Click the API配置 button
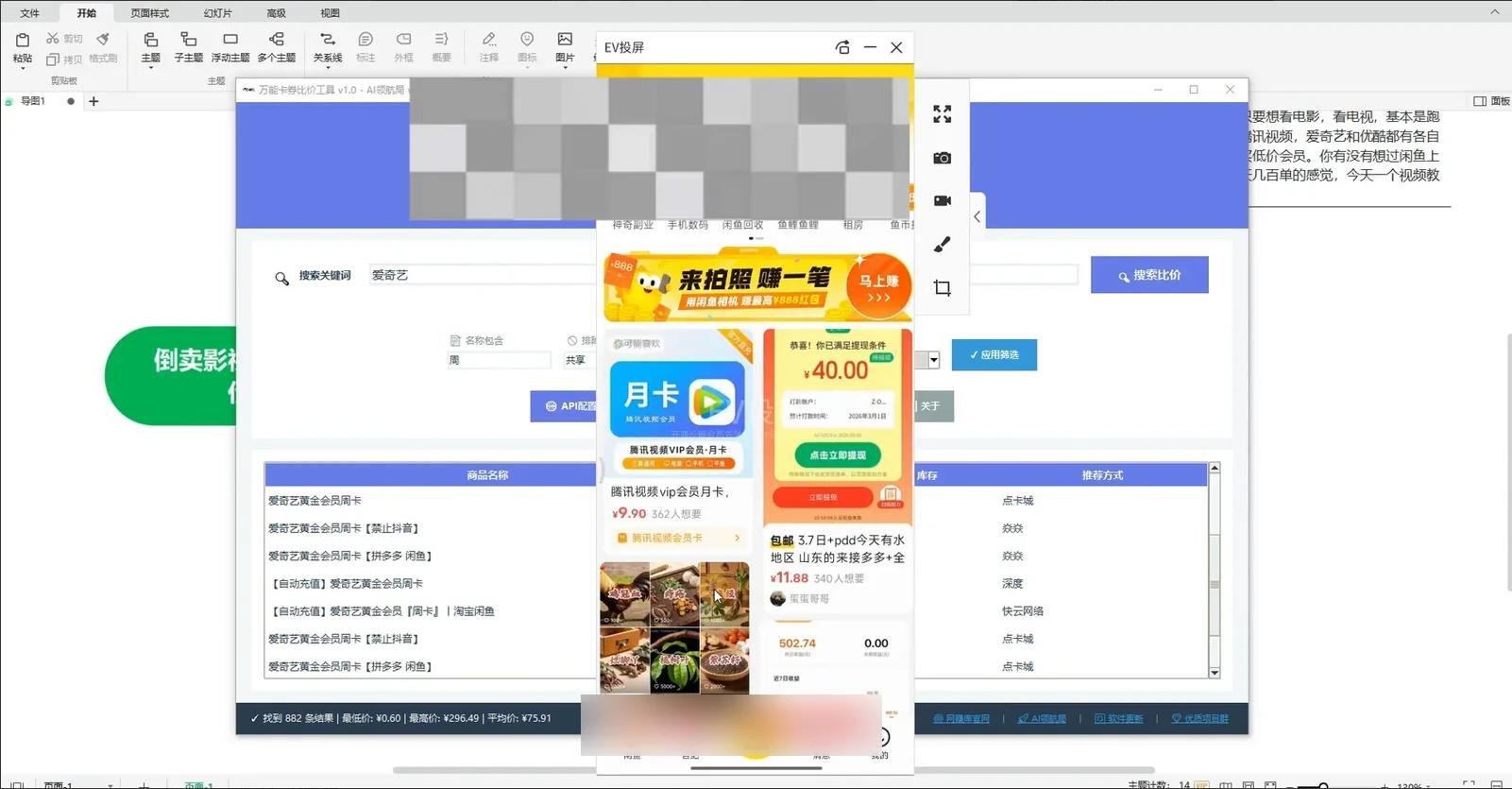Viewport: 1512px width, 789px height. 564,406
